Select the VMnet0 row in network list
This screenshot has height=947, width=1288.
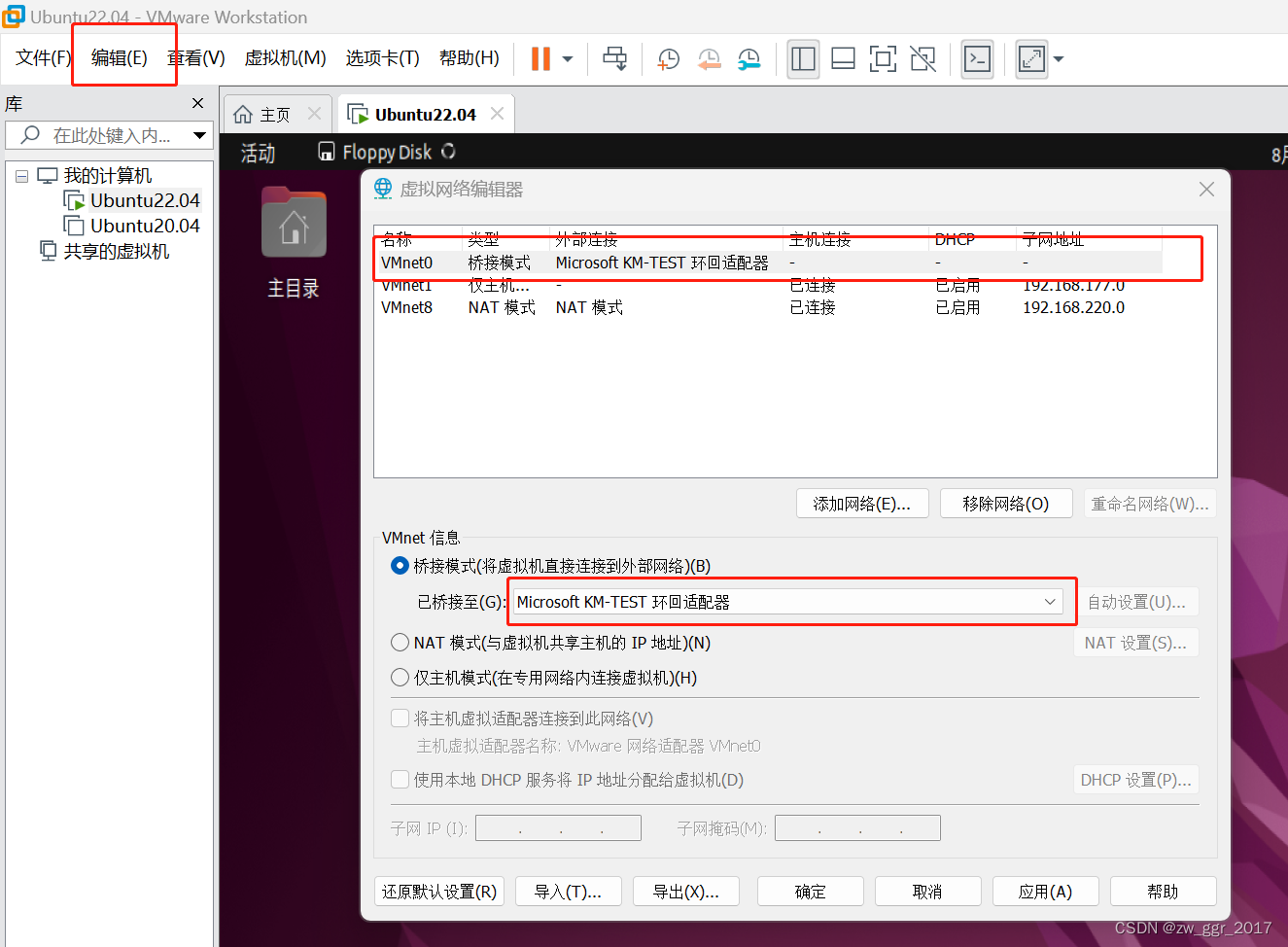768,263
